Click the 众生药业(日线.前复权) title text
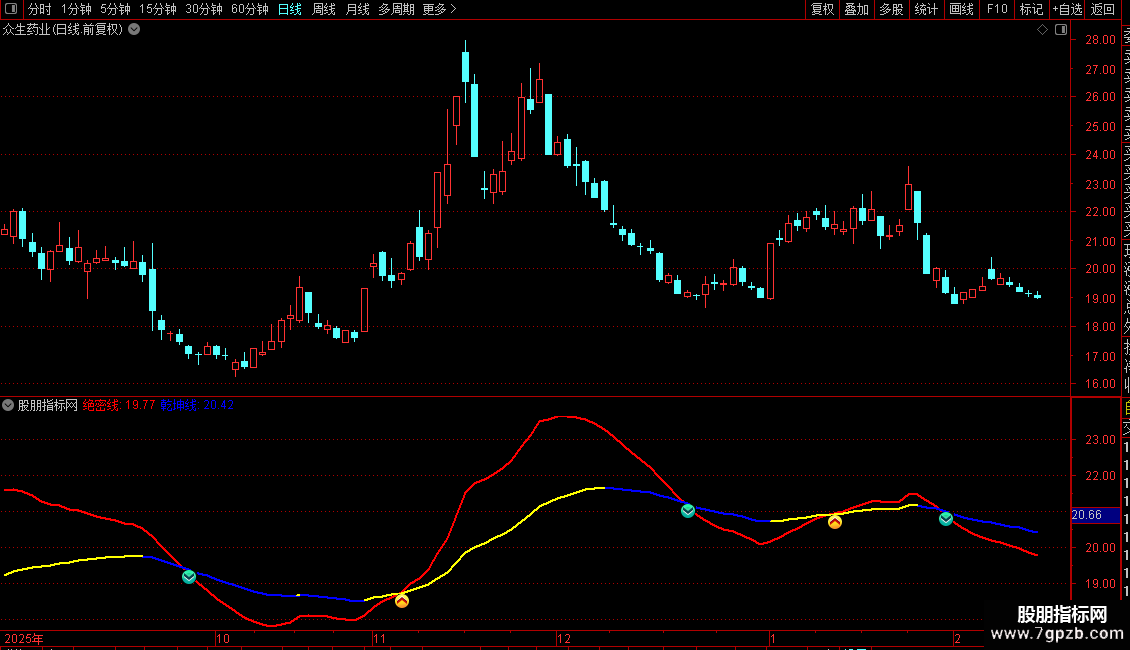1130x650 pixels. [63, 30]
